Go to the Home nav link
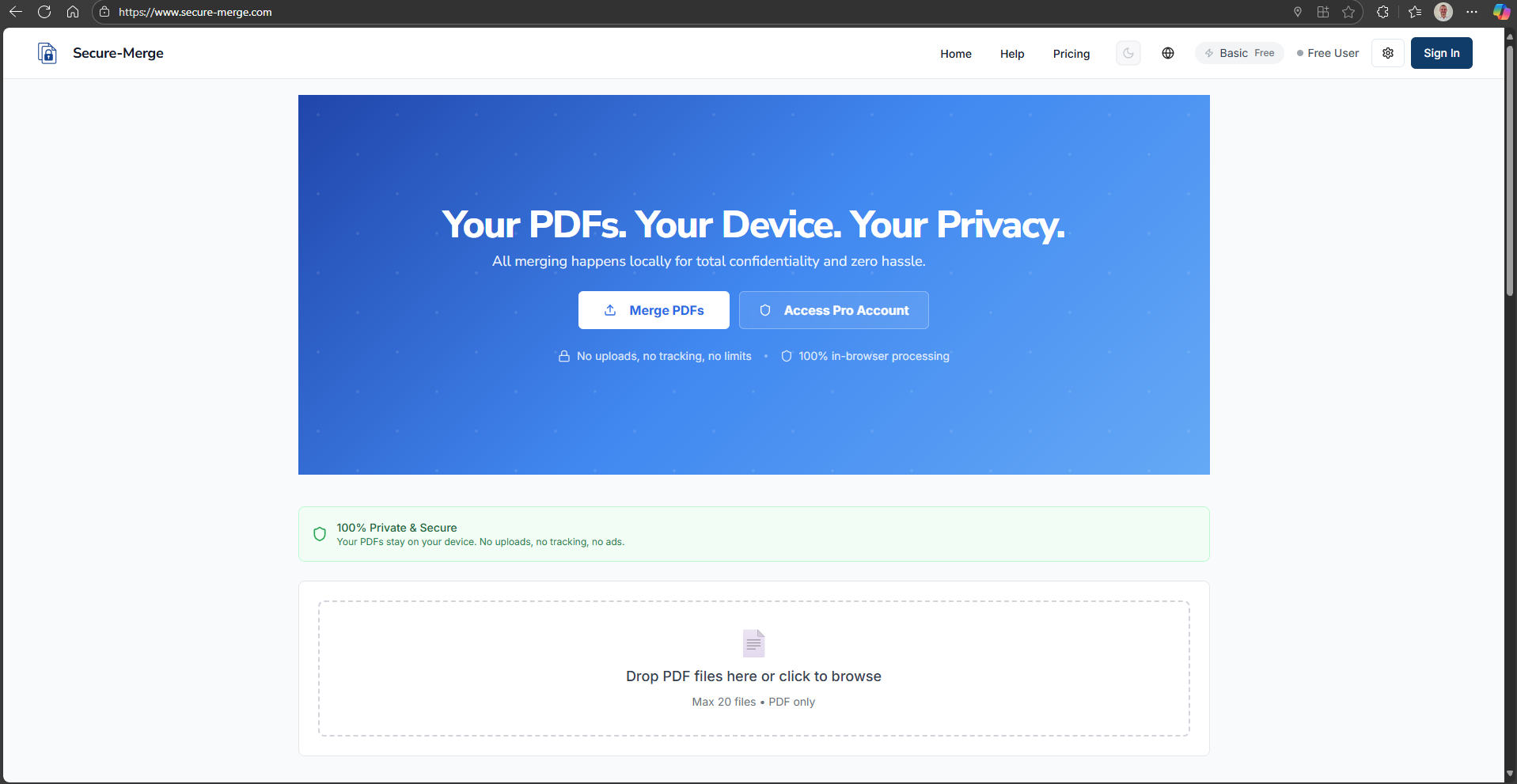 pyautogui.click(x=956, y=54)
